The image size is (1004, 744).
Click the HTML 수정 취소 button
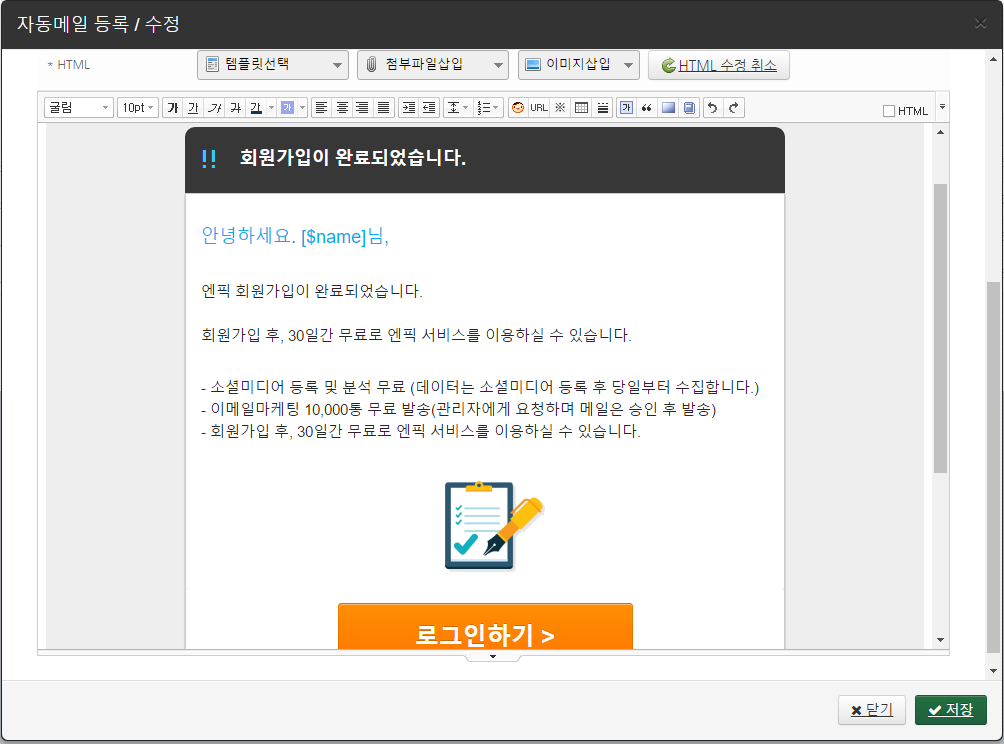coord(719,65)
